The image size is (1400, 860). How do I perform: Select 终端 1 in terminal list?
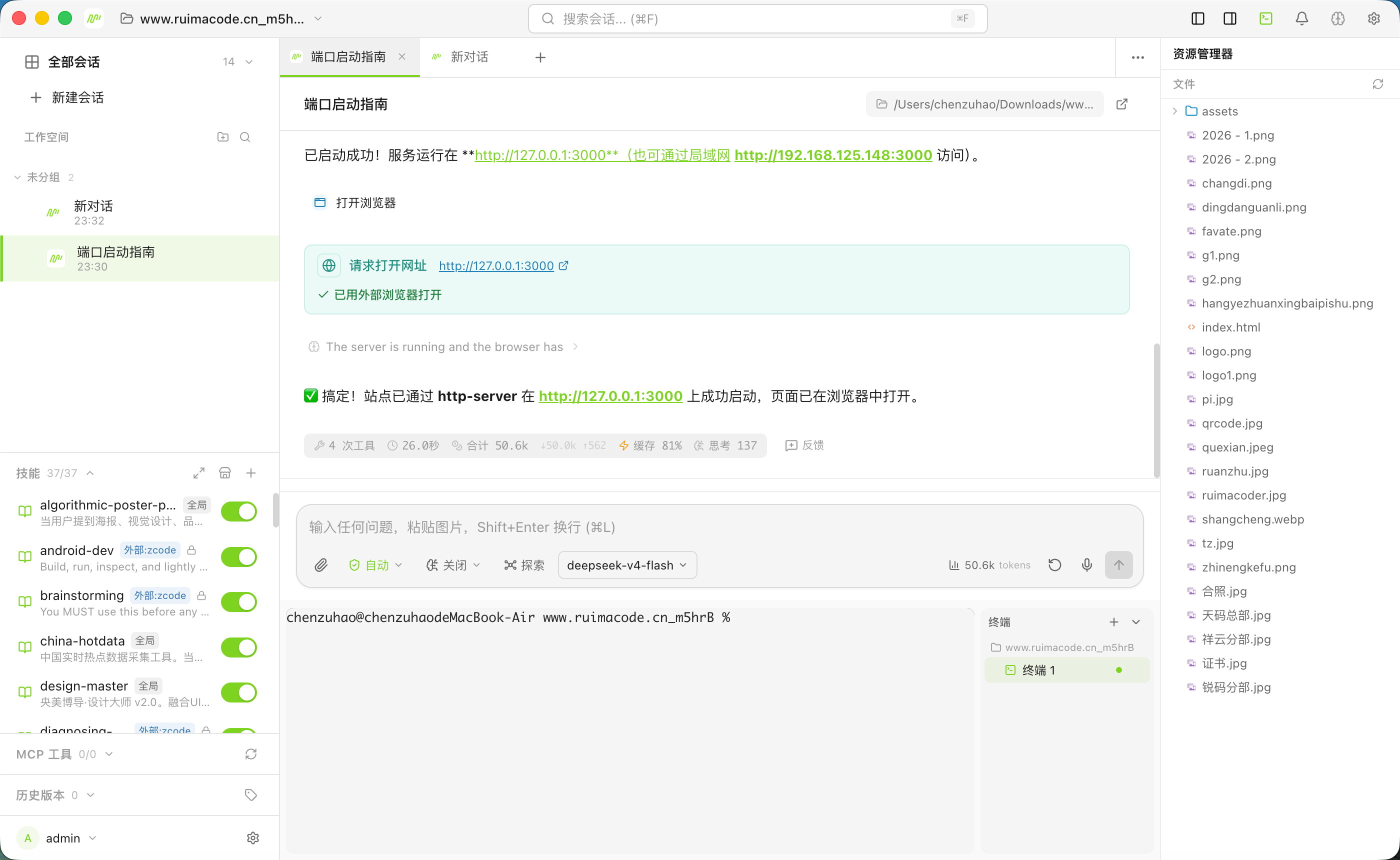(x=1067, y=670)
